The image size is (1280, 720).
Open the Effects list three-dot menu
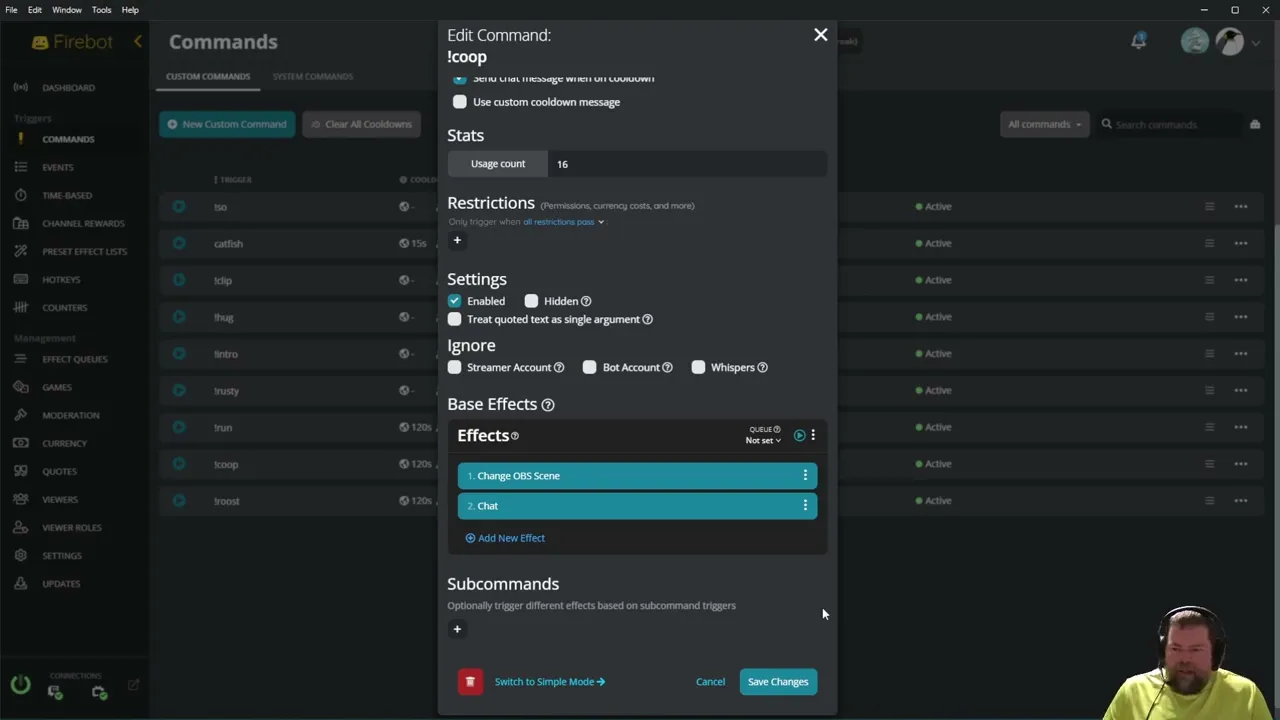click(x=813, y=435)
